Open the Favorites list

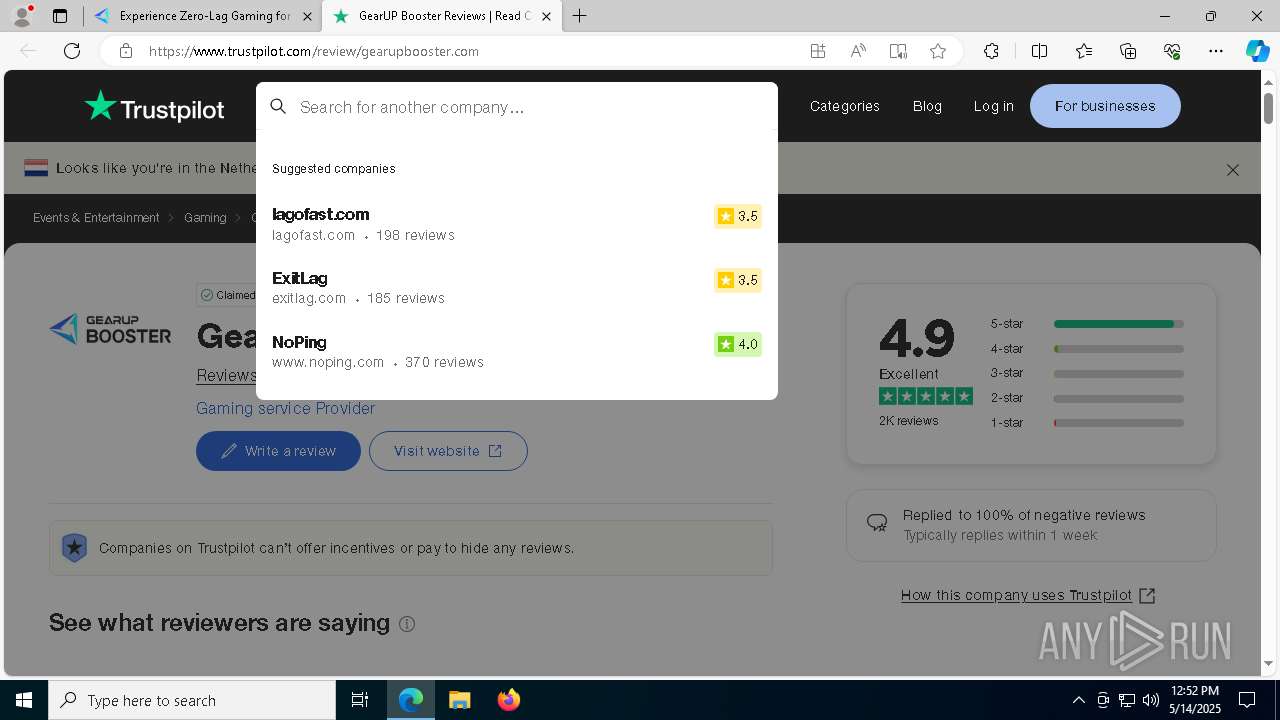(1084, 51)
